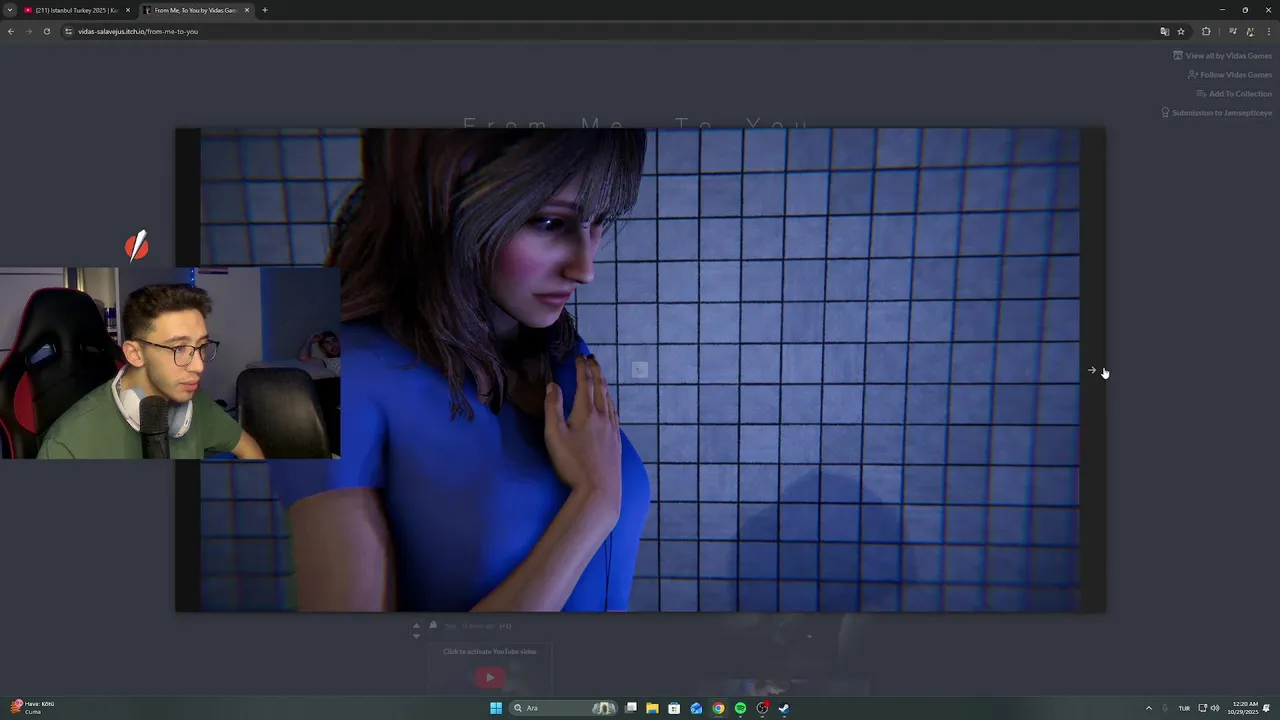The image size is (1280, 720).
Task: Upvote the comment arrow
Action: pyautogui.click(x=417, y=626)
